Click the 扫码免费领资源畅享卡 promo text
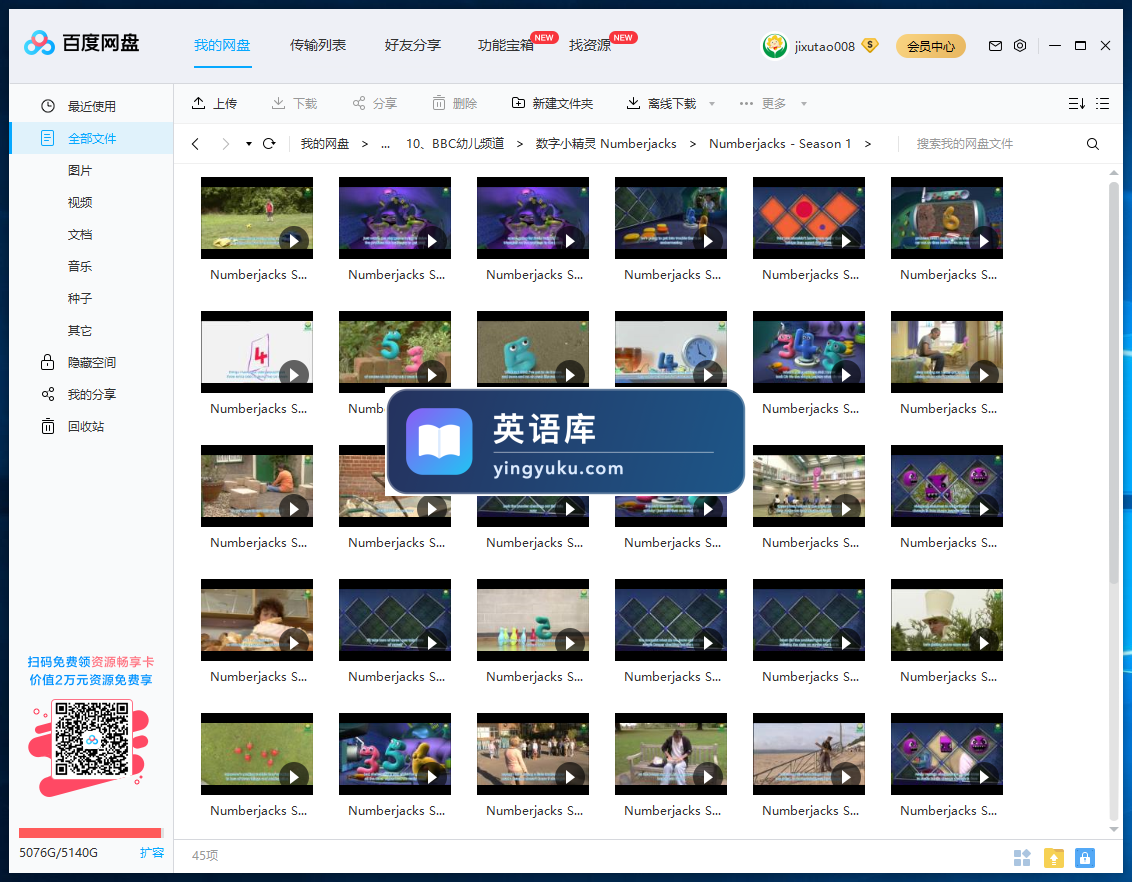 (x=91, y=662)
